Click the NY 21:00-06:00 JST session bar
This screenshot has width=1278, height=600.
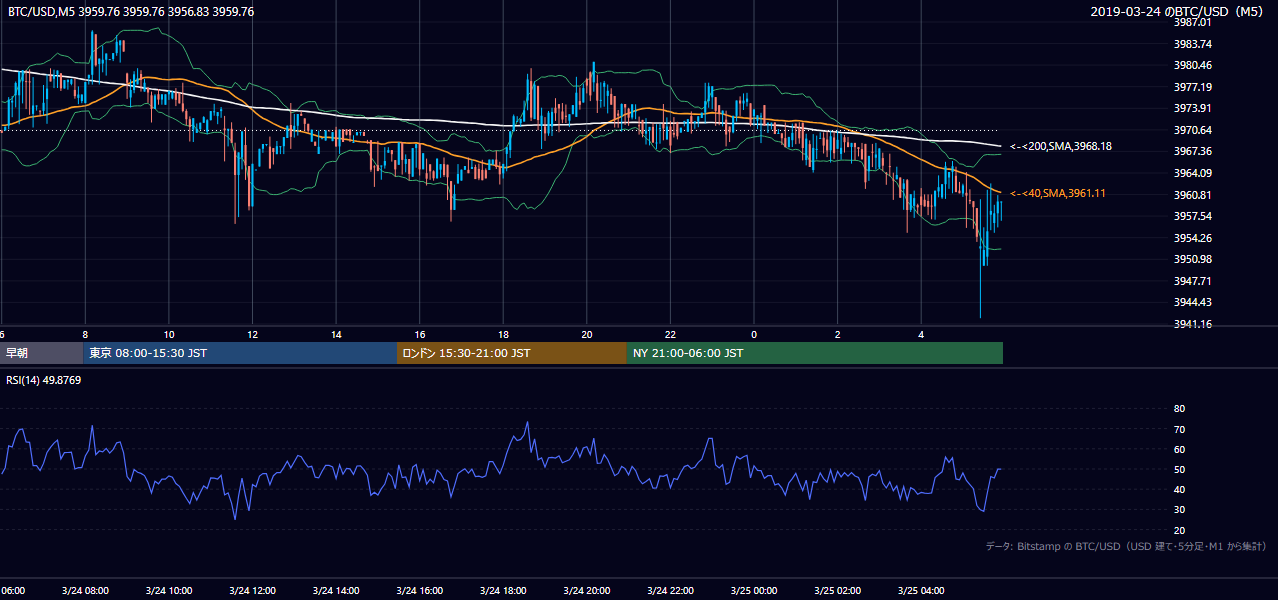815,353
